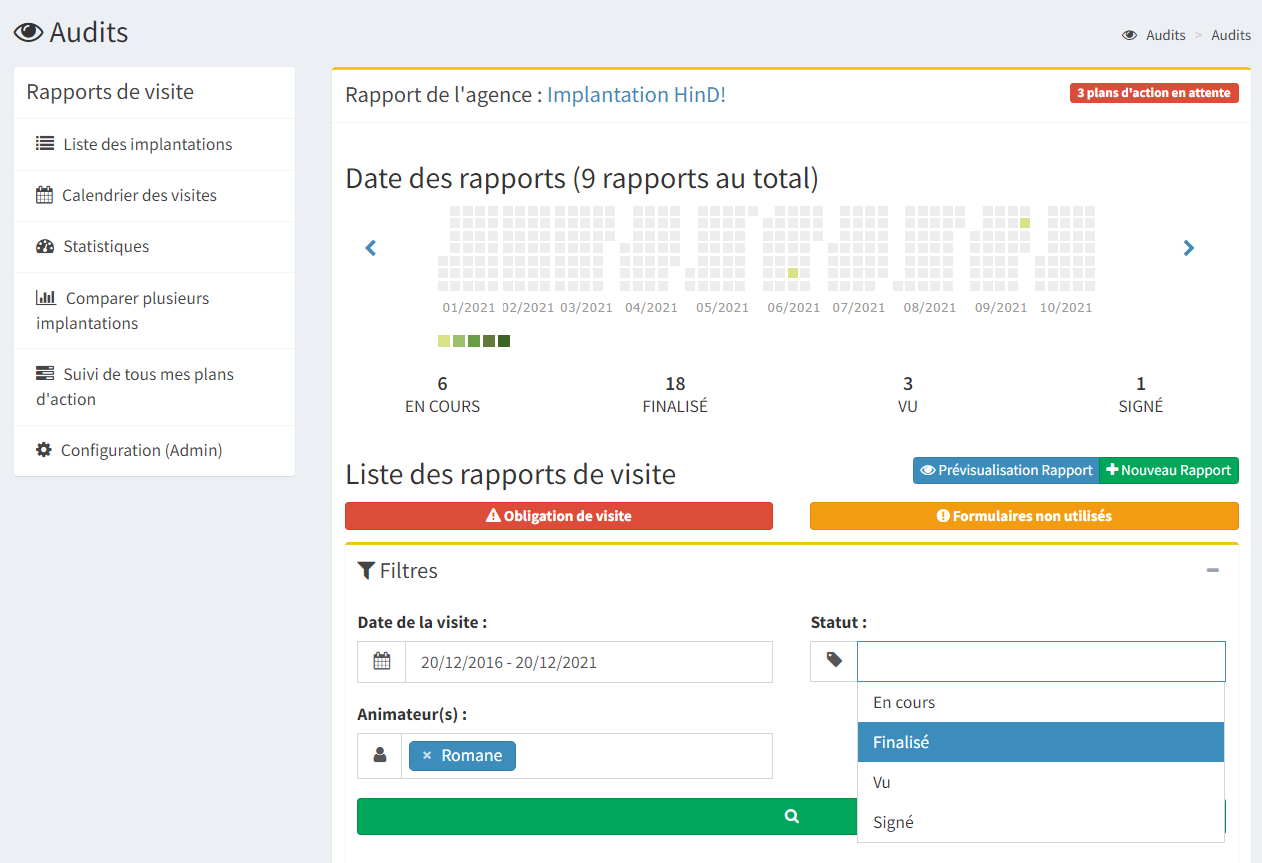Click the bar chart icon of Comparer plusieurs implantations

click(46, 297)
